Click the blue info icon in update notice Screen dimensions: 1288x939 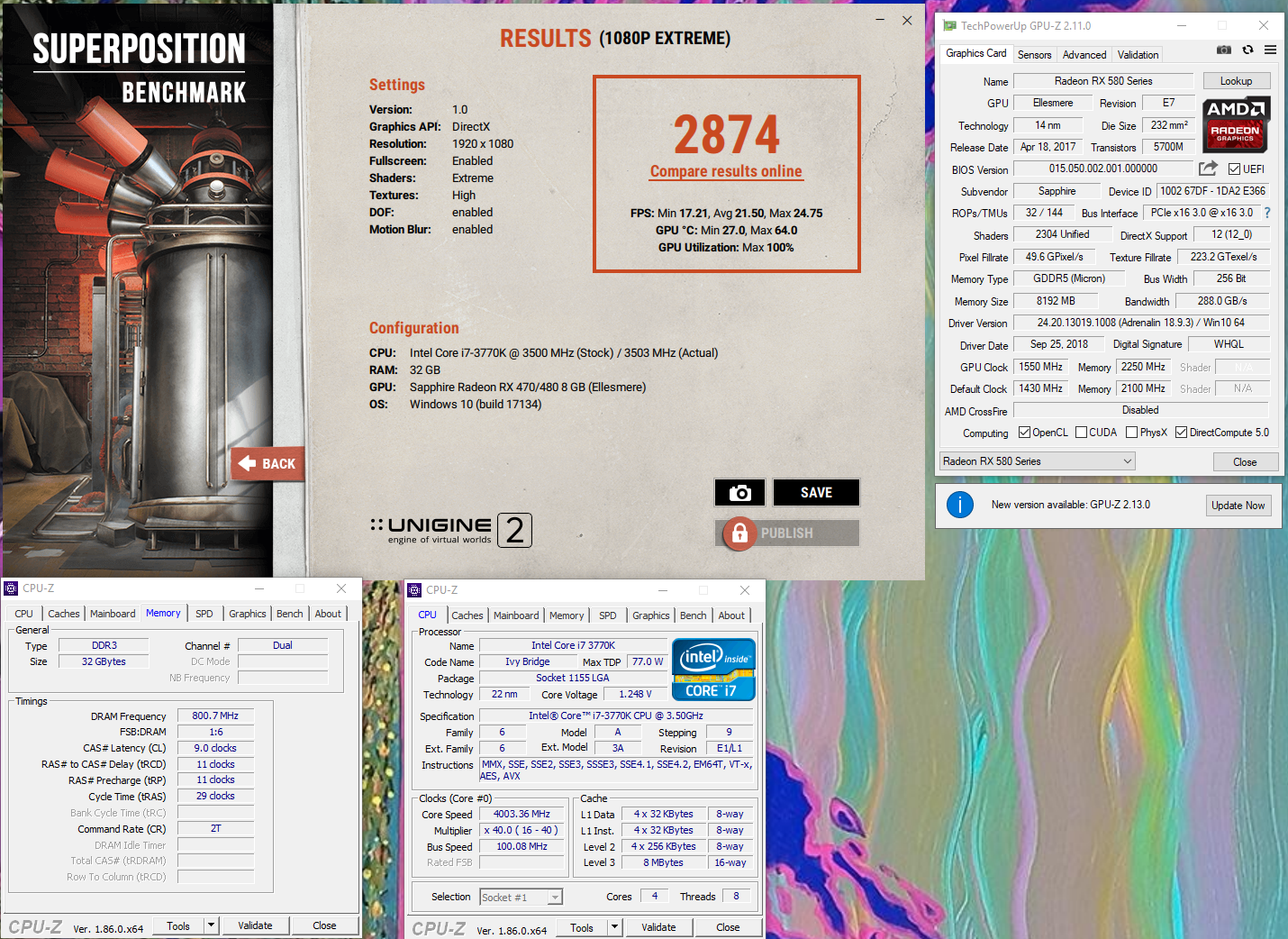(x=960, y=505)
